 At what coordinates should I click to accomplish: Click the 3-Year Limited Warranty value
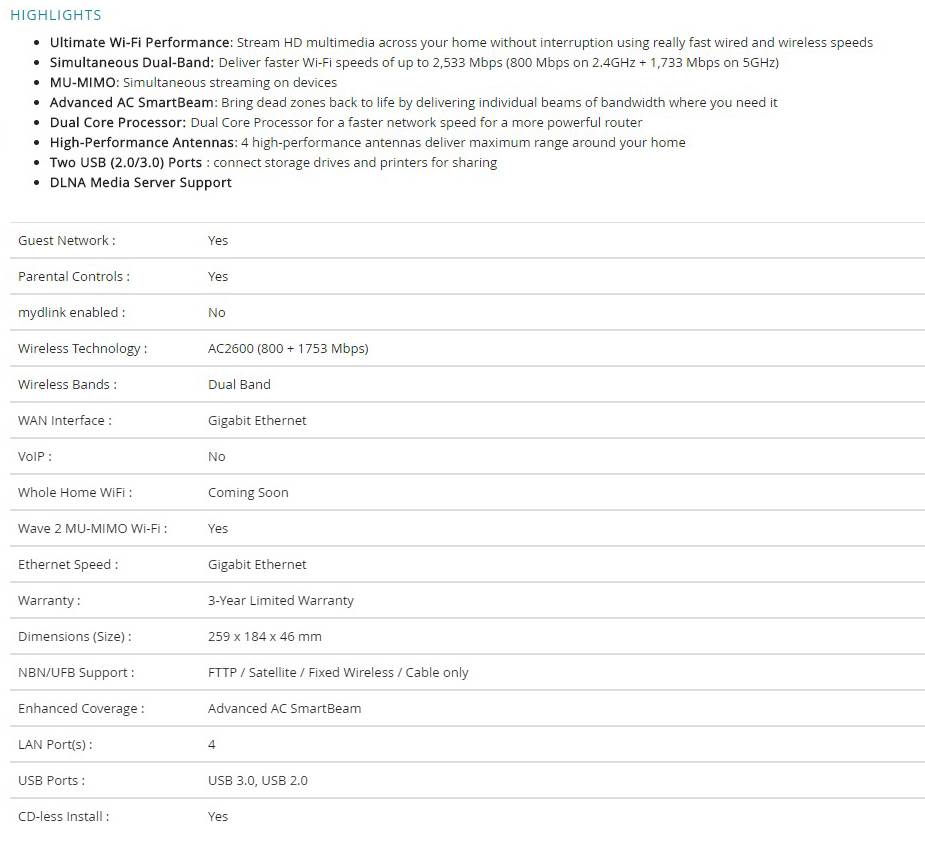pyautogui.click(x=281, y=600)
